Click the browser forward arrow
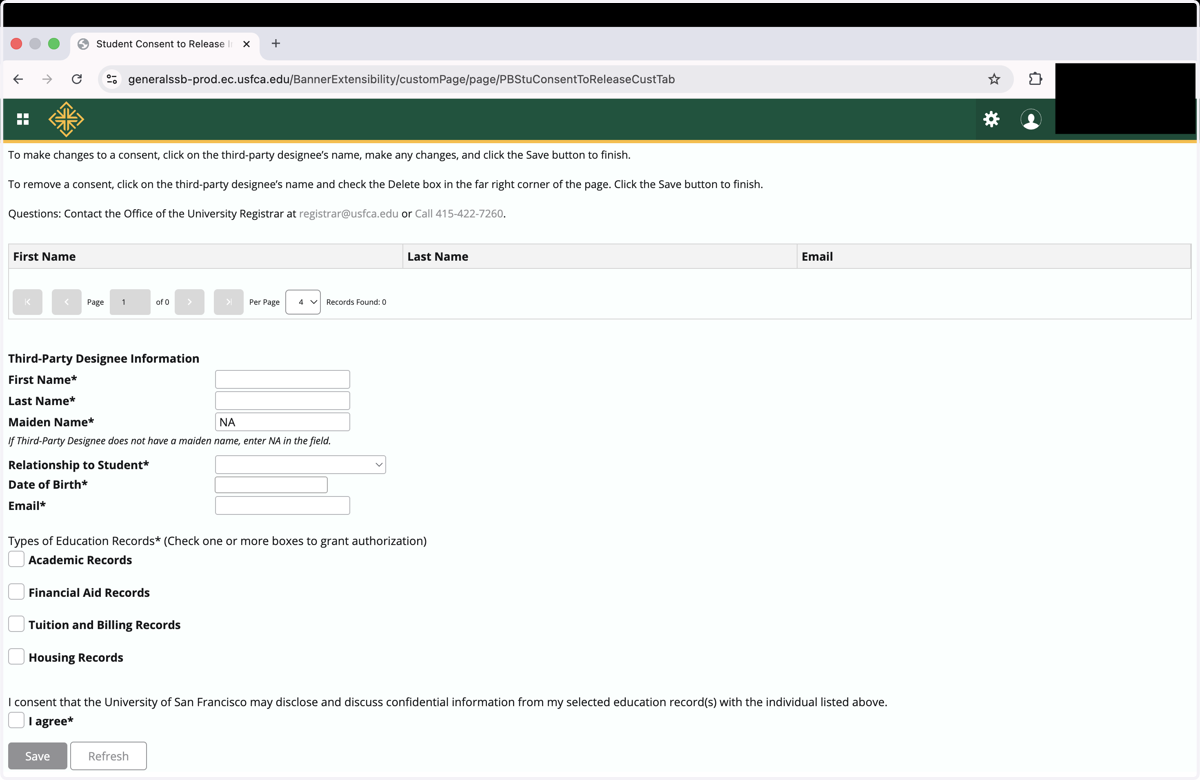 tap(47, 79)
